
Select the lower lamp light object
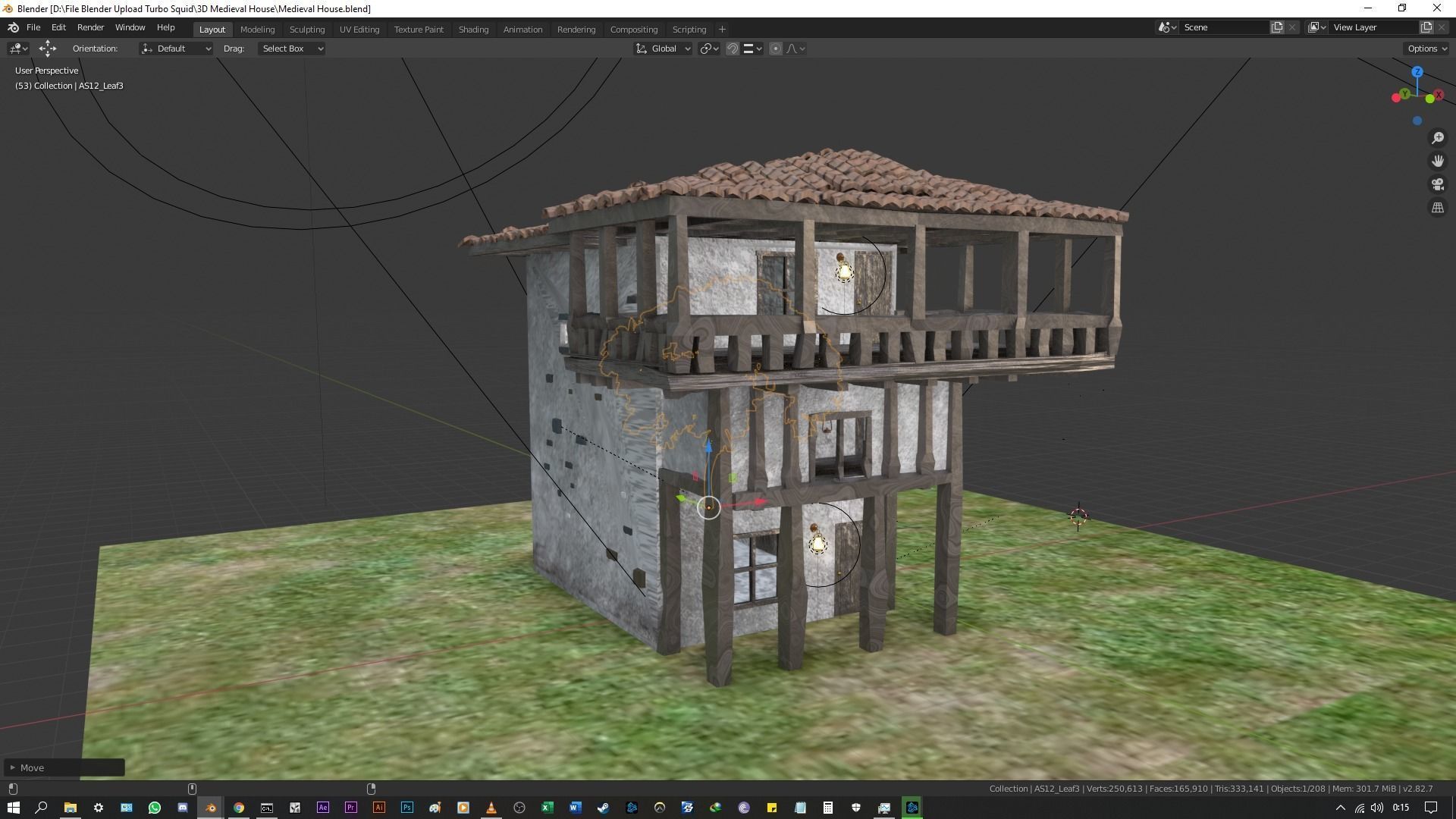tap(817, 544)
